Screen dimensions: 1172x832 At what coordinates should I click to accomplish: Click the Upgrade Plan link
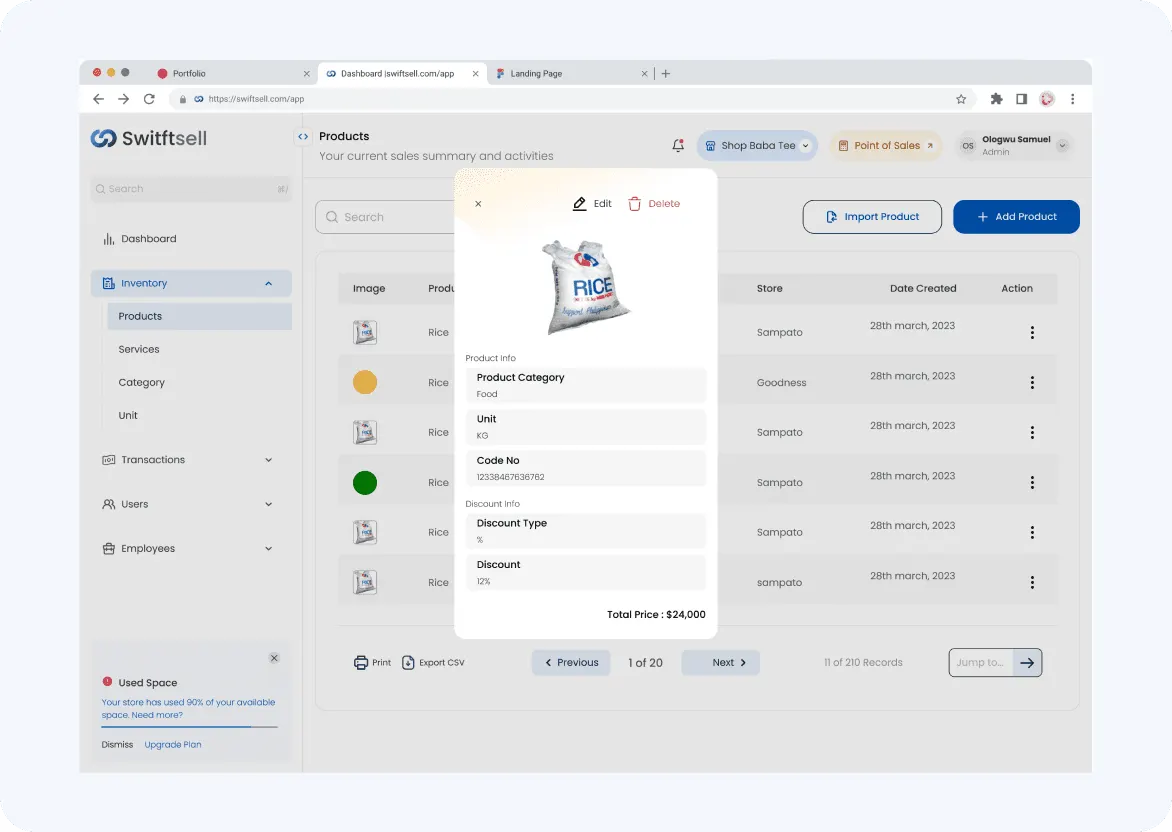pos(173,745)
